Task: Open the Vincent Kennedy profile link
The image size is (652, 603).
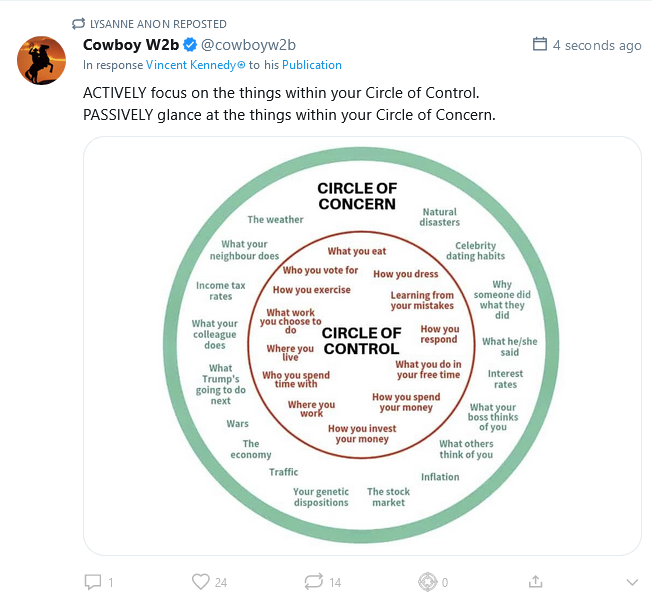Action: 196,65
